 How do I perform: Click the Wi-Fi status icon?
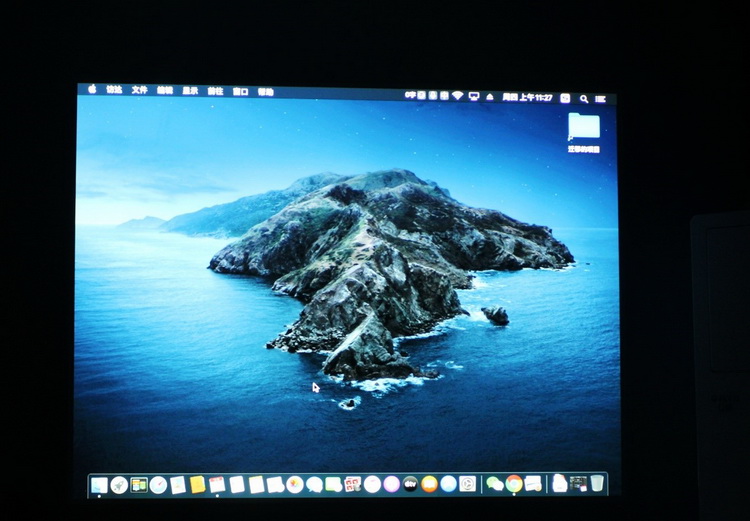click(458, 96)
